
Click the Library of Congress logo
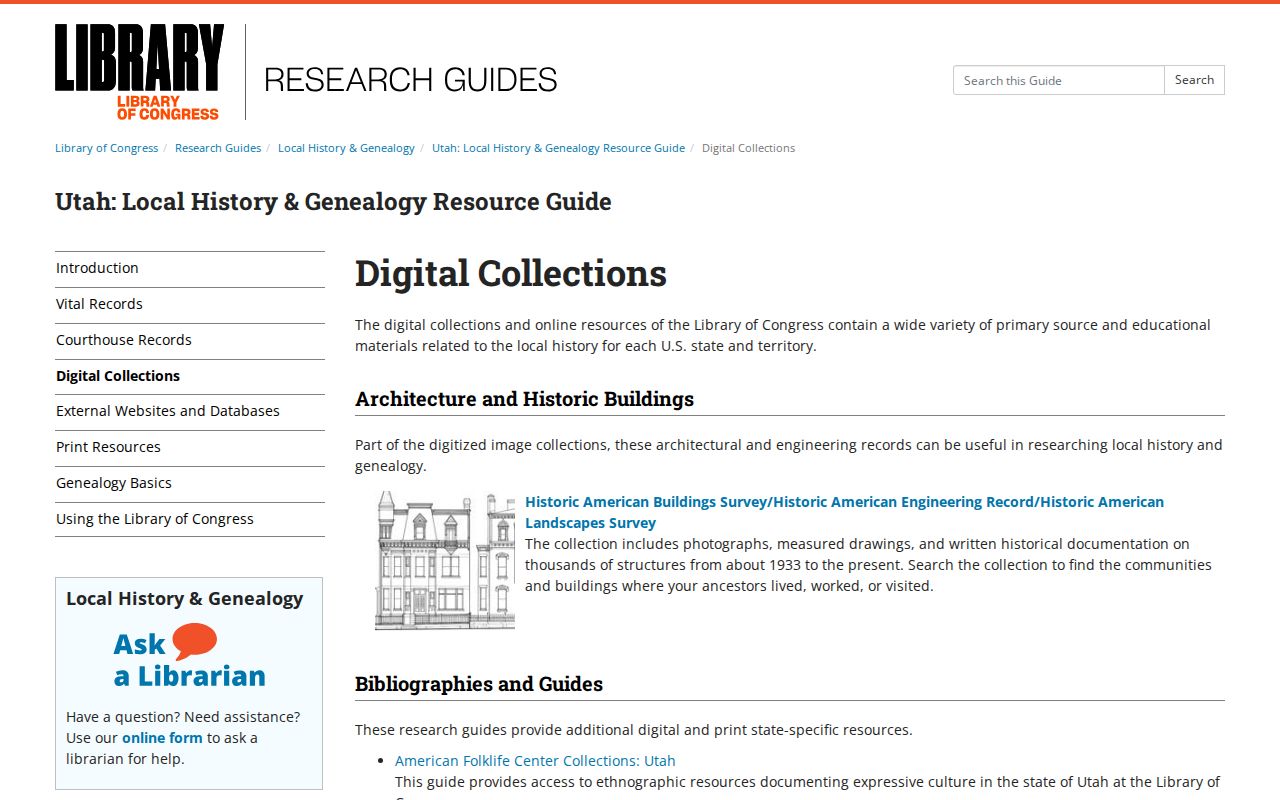click(x=140, y=72)
